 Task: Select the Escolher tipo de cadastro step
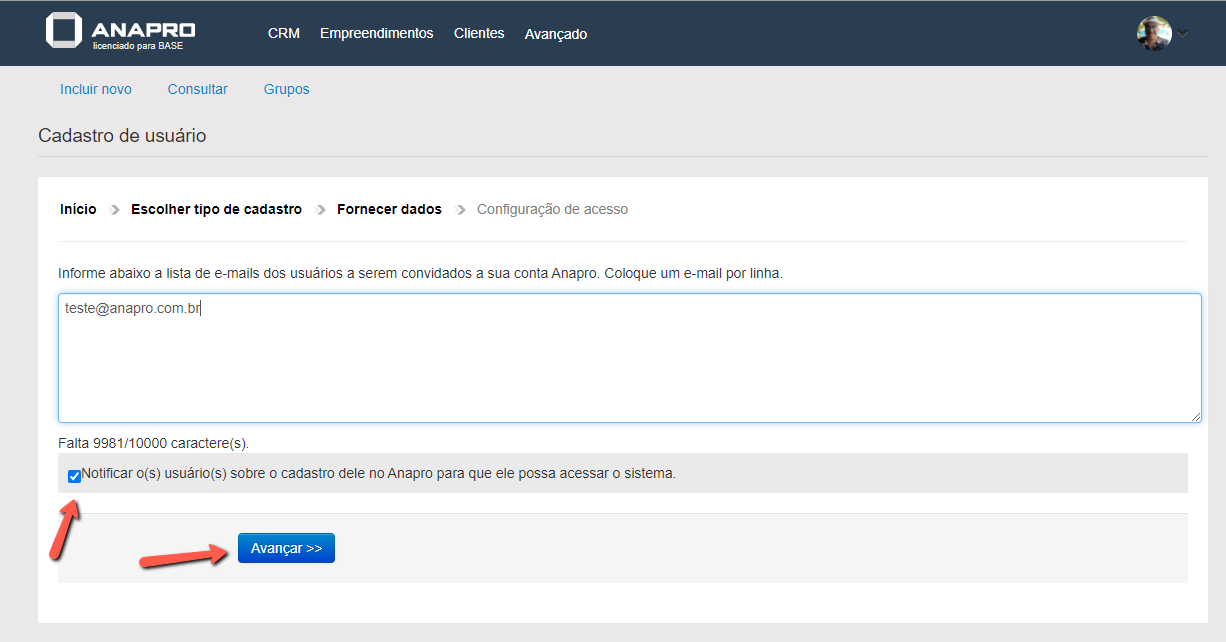216,209
